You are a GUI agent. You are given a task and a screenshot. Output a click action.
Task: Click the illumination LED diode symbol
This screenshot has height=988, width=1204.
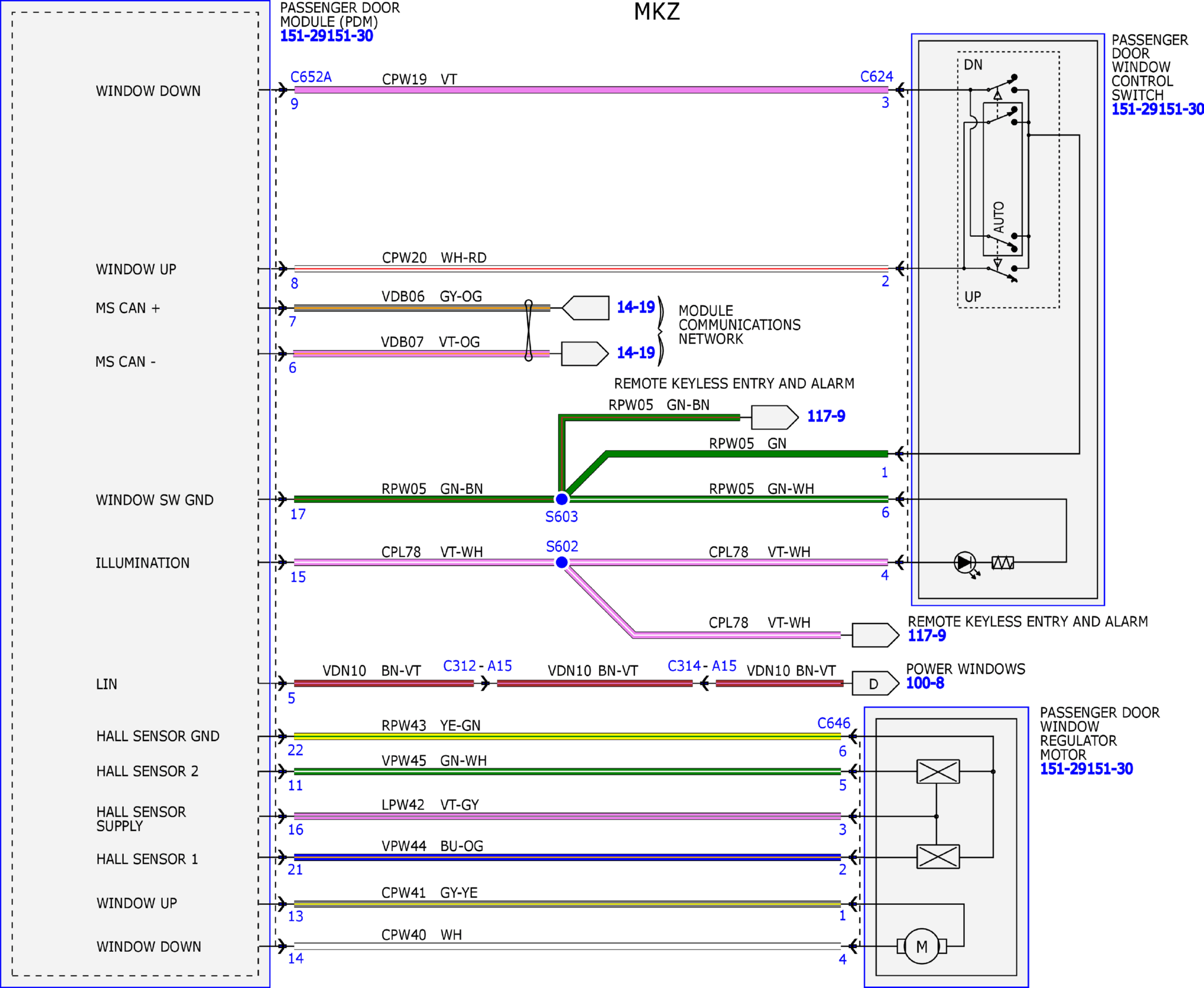click(x=965, y=563)
